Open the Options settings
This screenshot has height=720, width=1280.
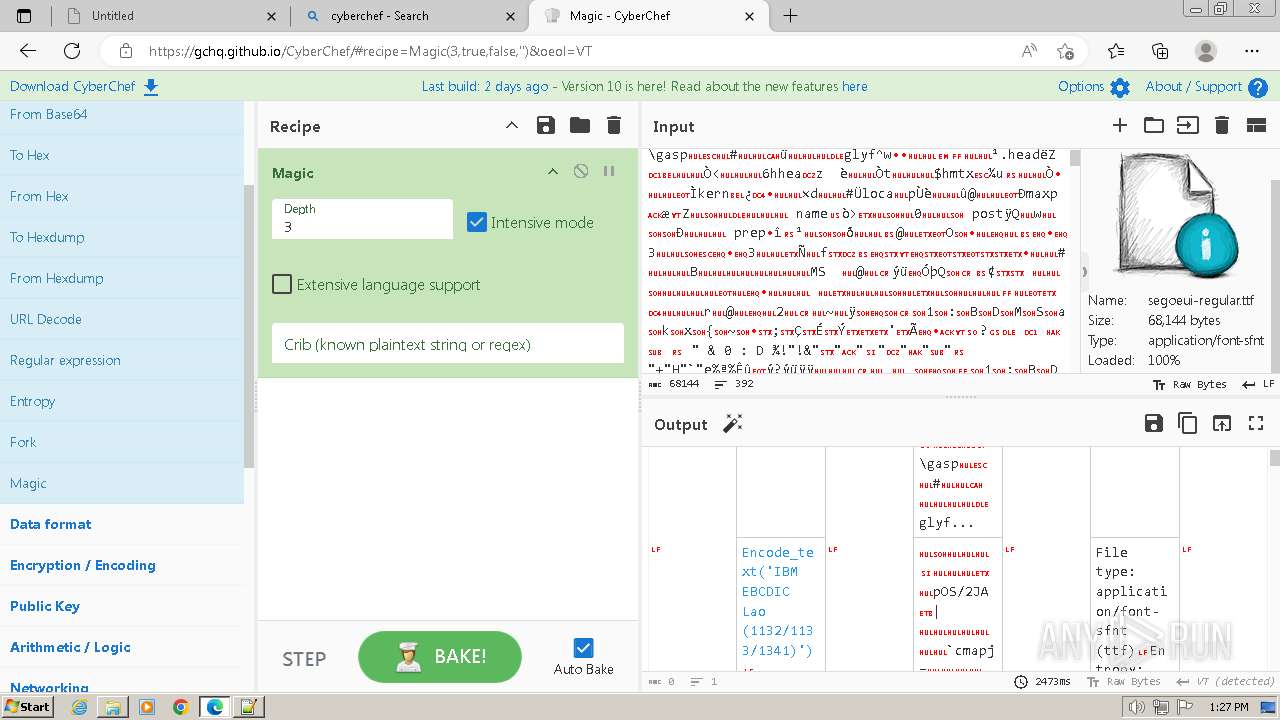tap(1094, 87)
